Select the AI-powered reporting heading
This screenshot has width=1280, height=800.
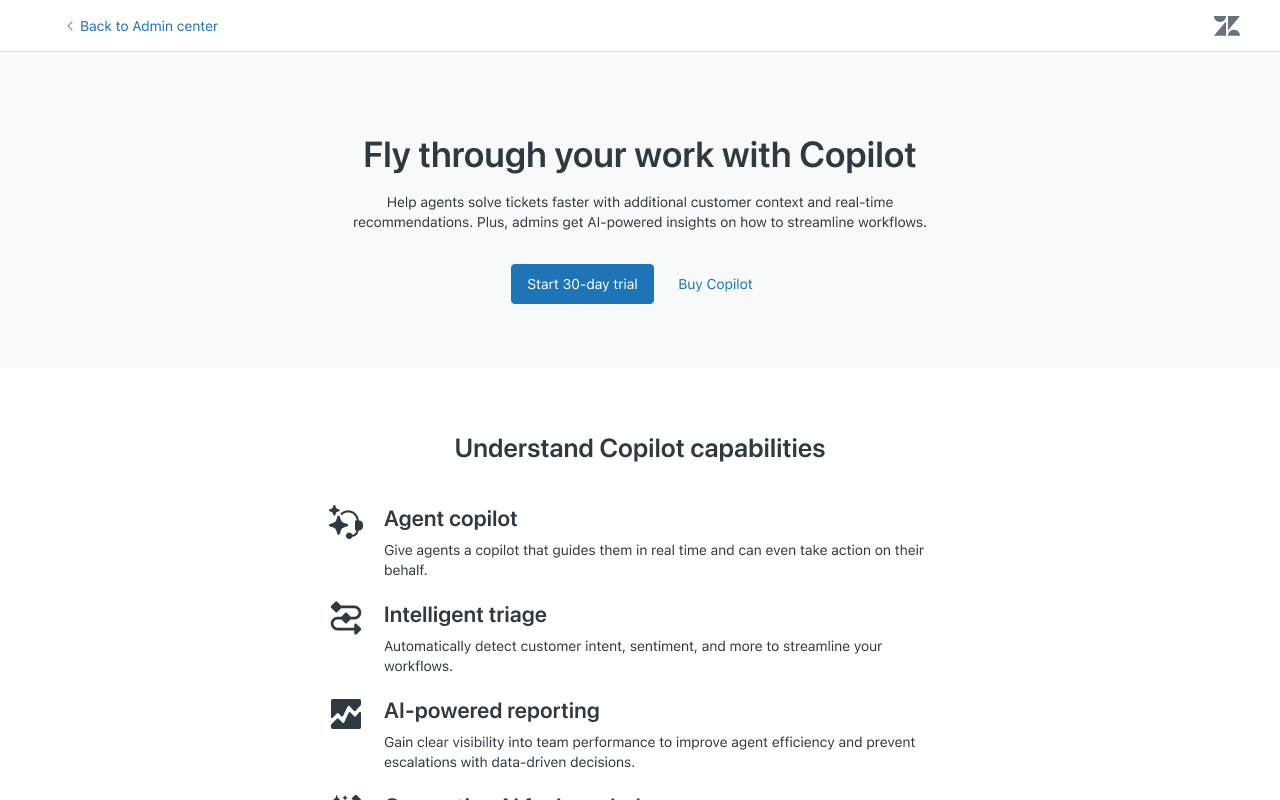coord(492,711)
